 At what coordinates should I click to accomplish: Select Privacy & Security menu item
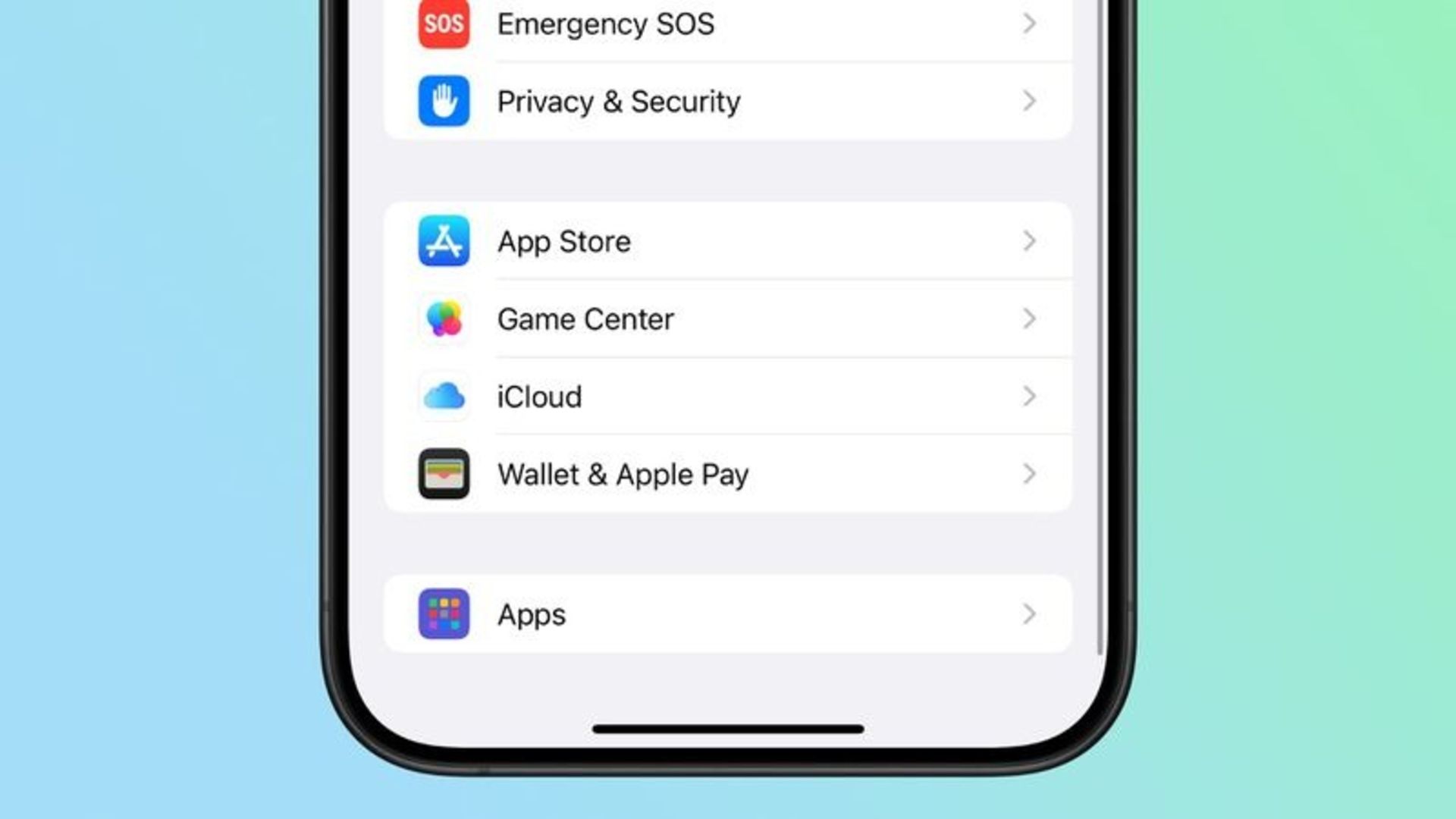[x=727, y=101]
